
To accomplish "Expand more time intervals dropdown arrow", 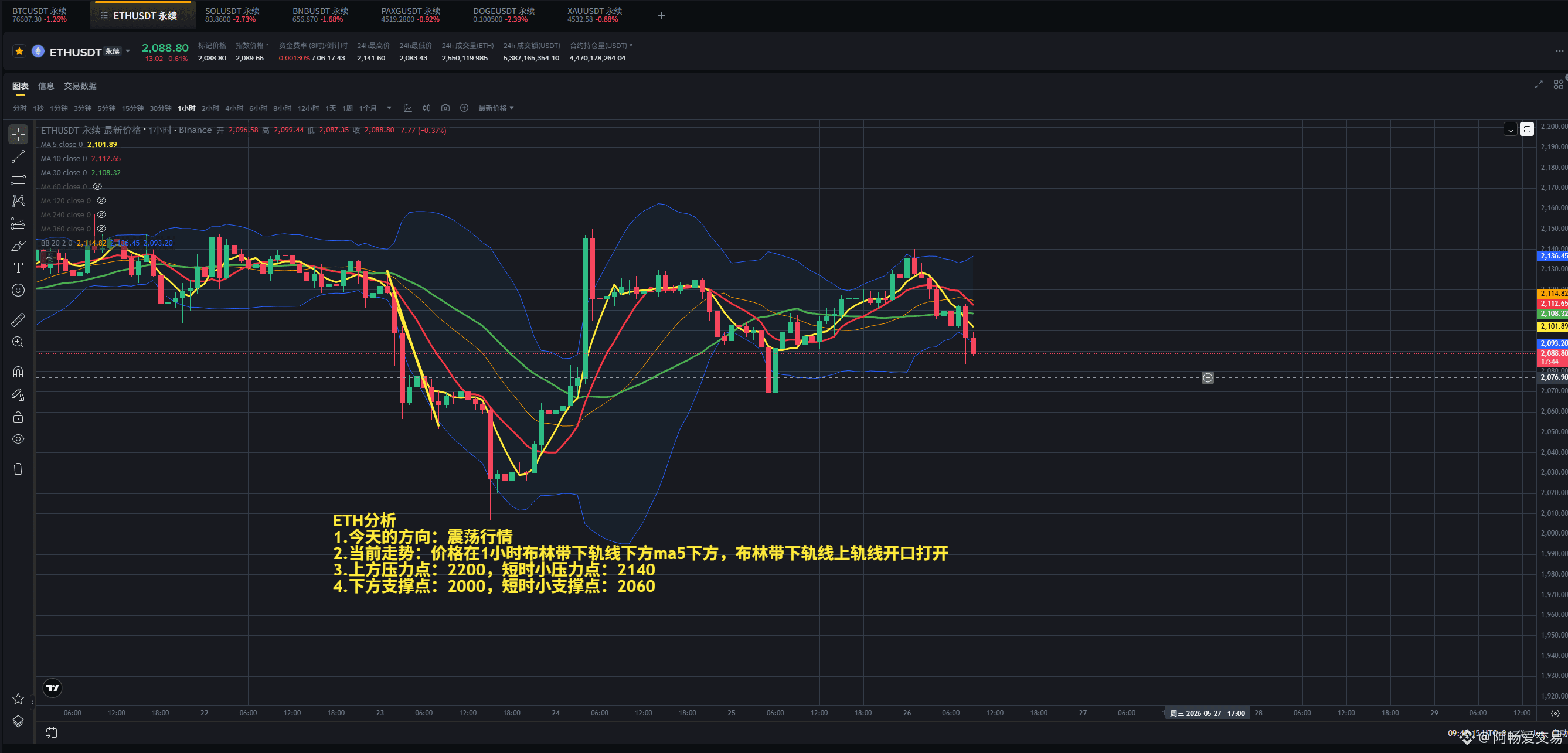I will [389, 108].
